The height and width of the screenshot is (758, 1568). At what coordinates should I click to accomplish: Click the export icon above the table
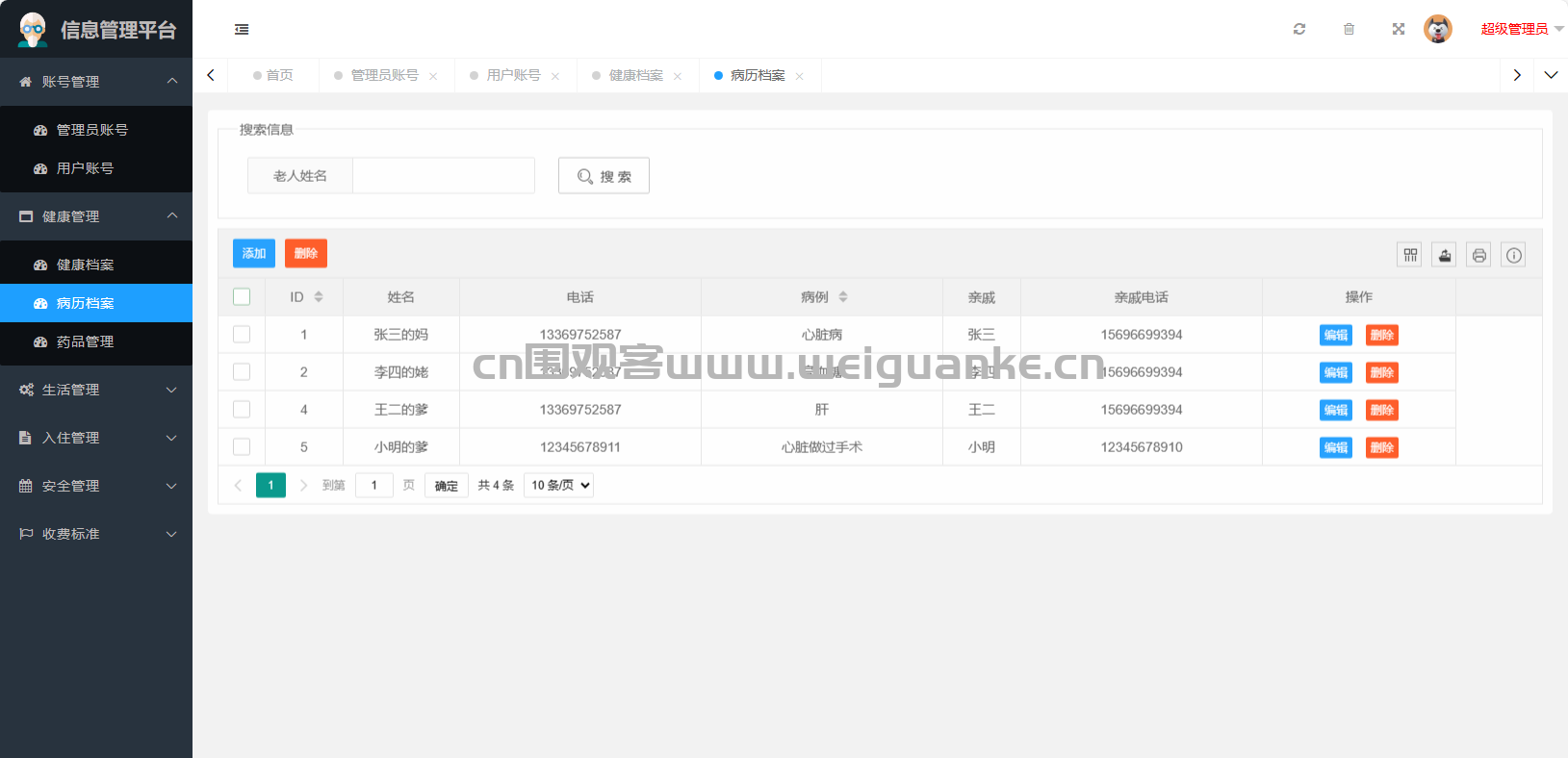[1445, 255]
